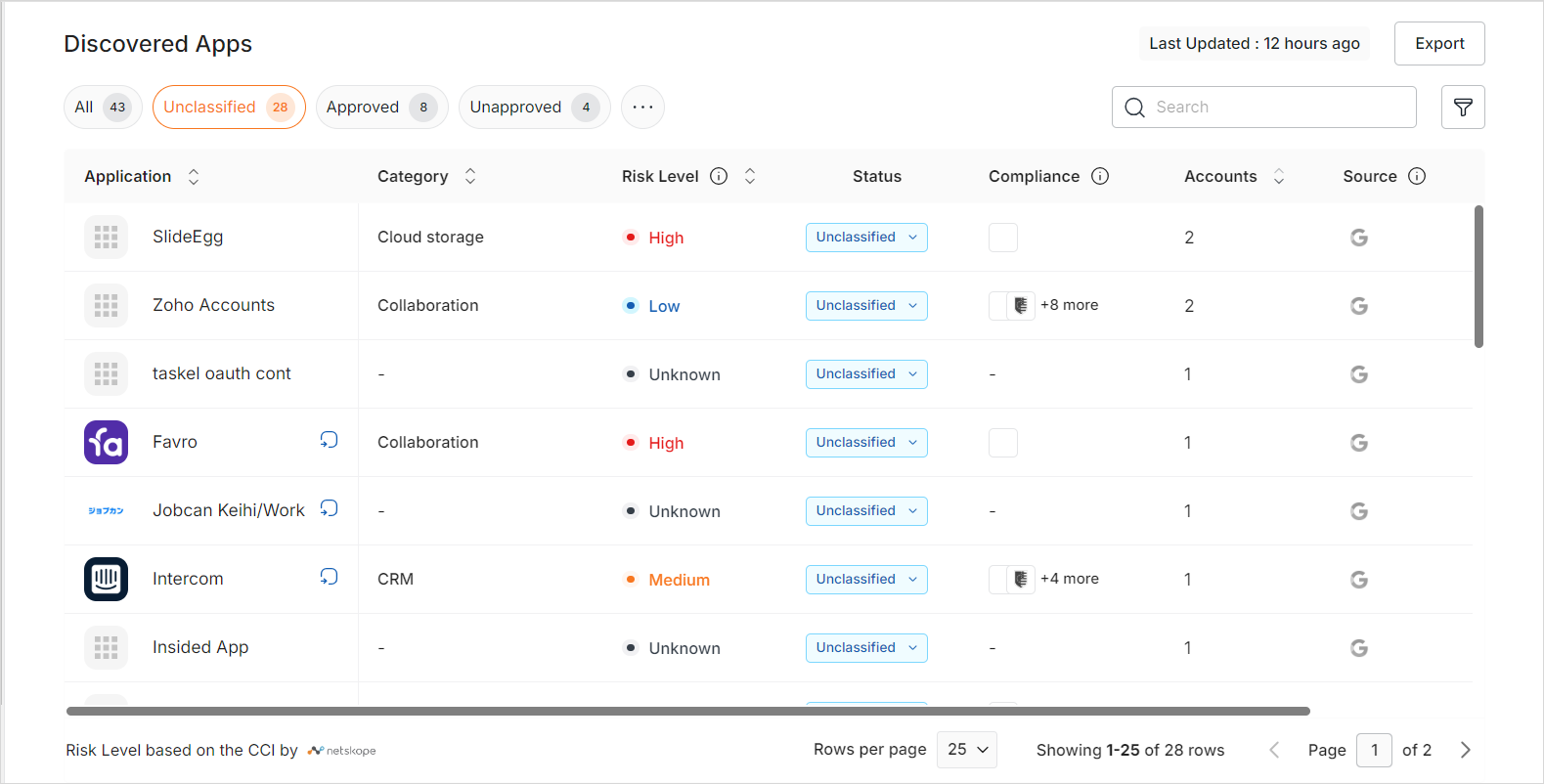
Task: Click the Jobcan Keihi/Work application name
Action: click(229, 510)
